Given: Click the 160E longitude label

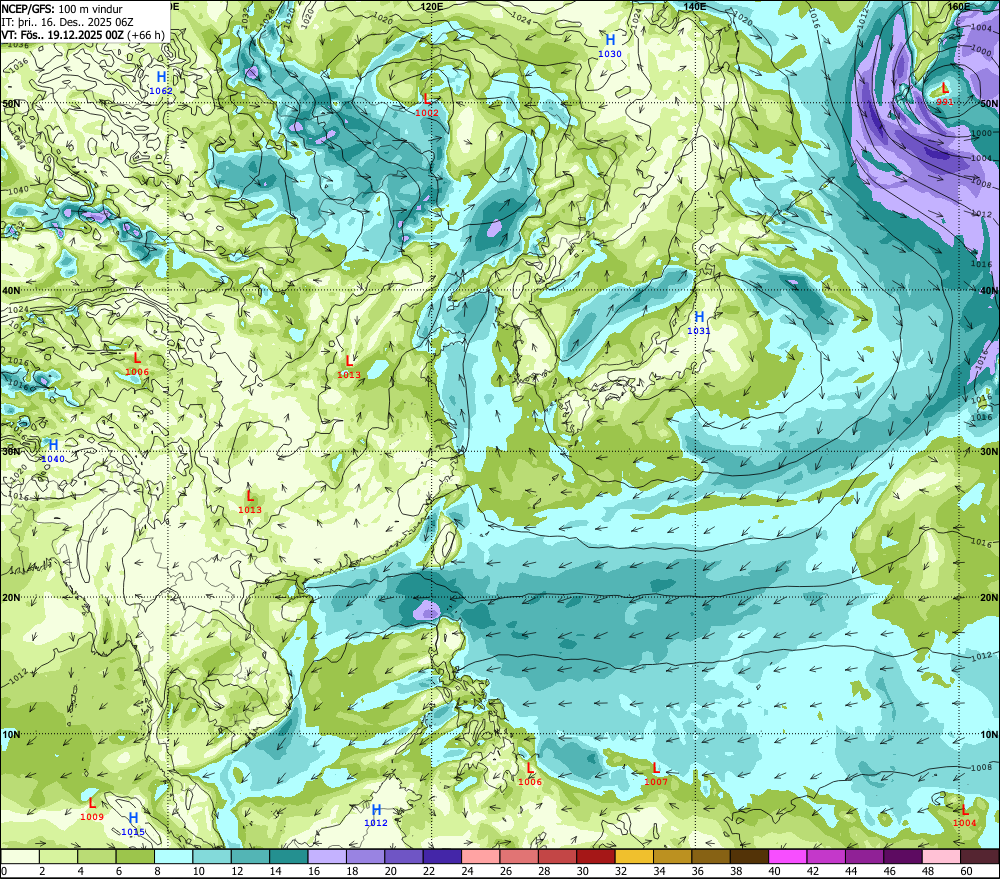Looking at the screenshot, I should pyautogui.click(x=959, y=6).
